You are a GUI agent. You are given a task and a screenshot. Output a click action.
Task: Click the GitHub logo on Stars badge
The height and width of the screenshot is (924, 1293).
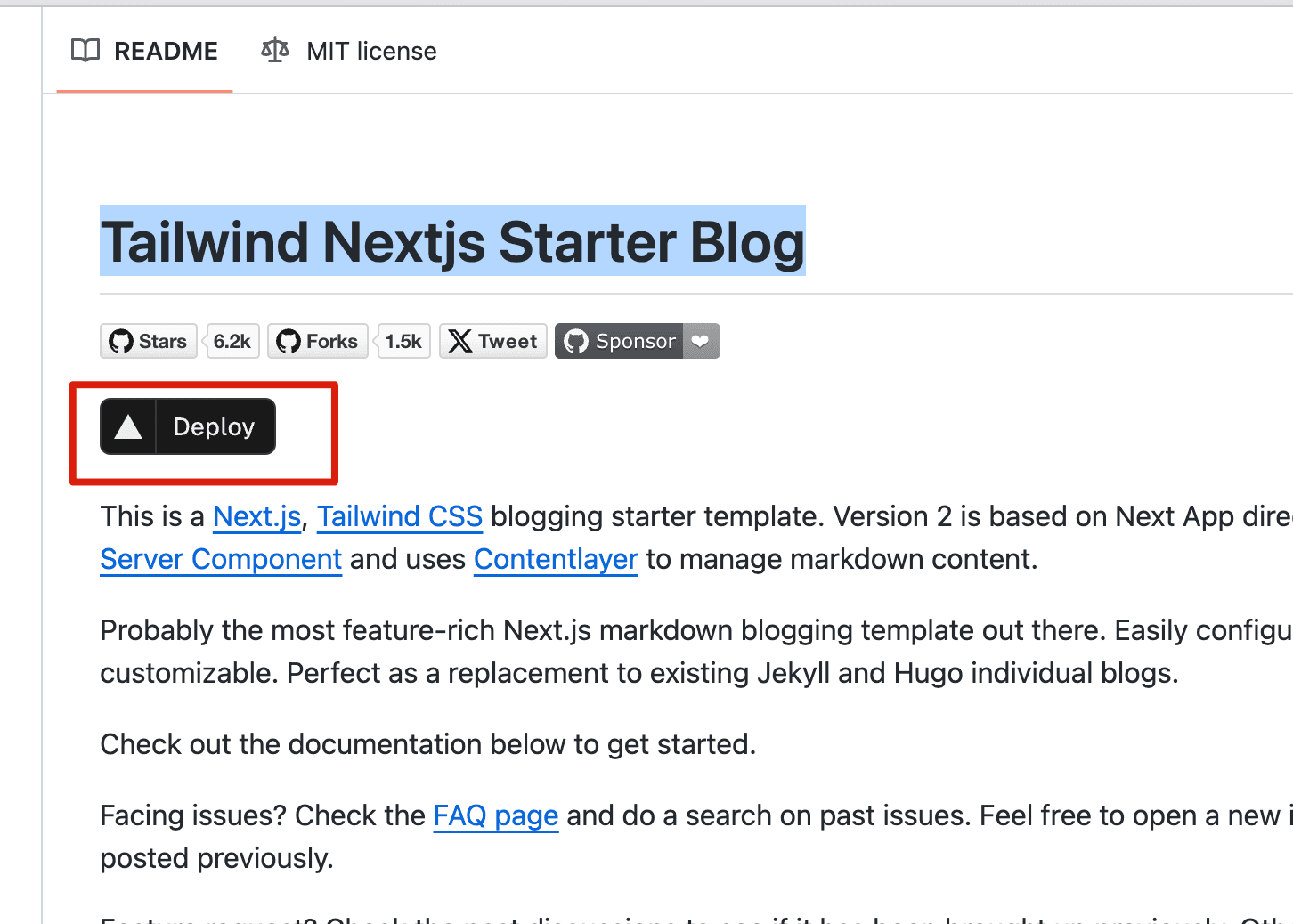[121, 342]
